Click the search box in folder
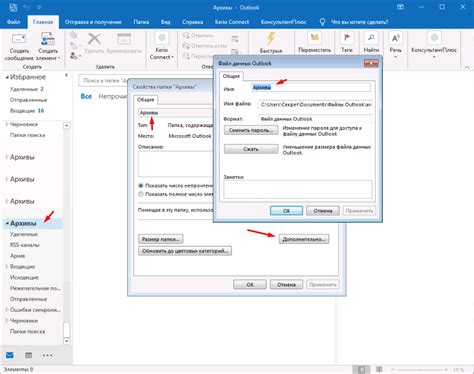 [x=104, y=80]
